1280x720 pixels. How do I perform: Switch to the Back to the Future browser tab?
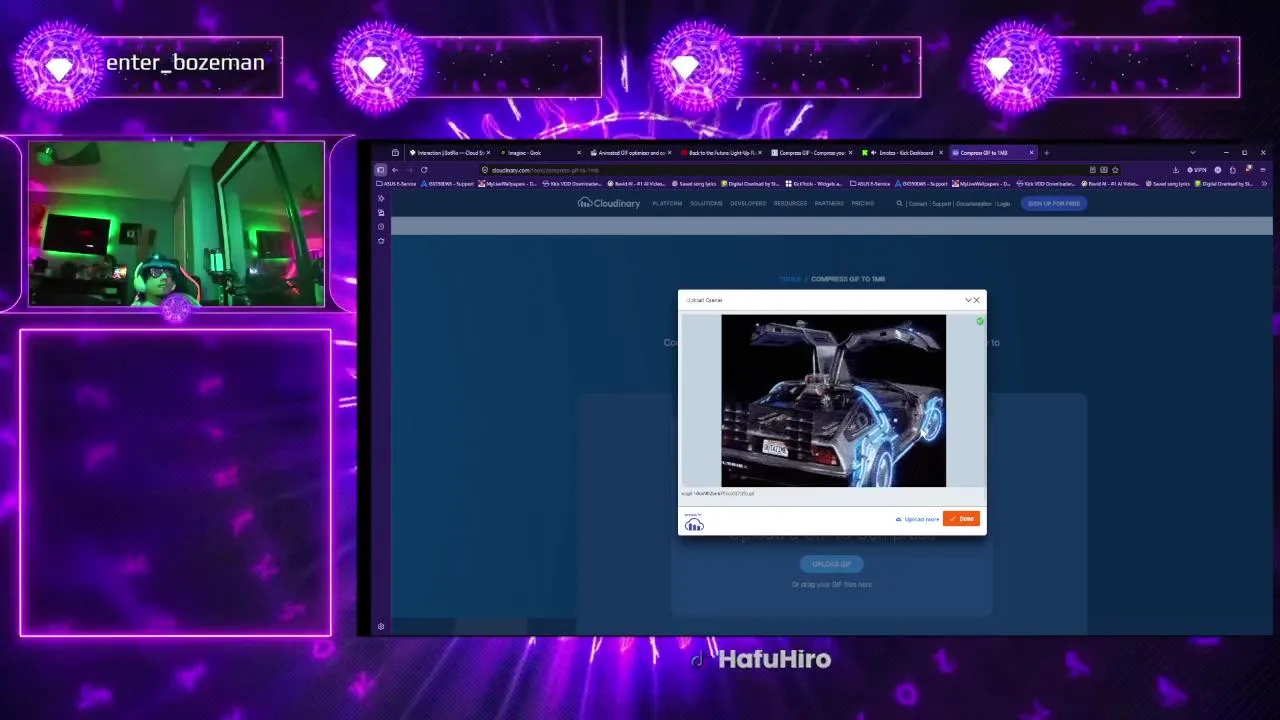tap(722, 153)
